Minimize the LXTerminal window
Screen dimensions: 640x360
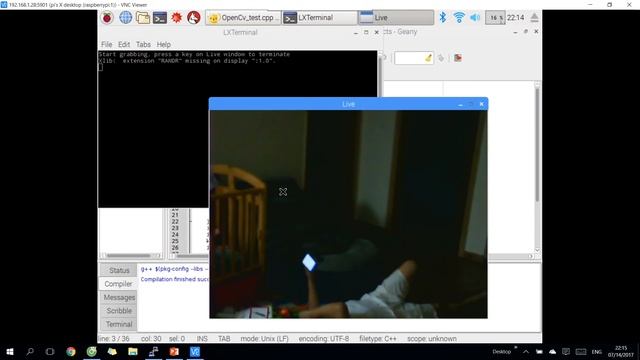(x=356, y=32)
